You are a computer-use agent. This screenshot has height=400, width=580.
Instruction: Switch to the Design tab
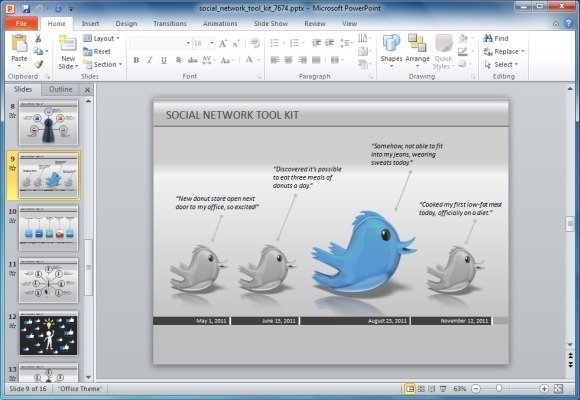127,23
